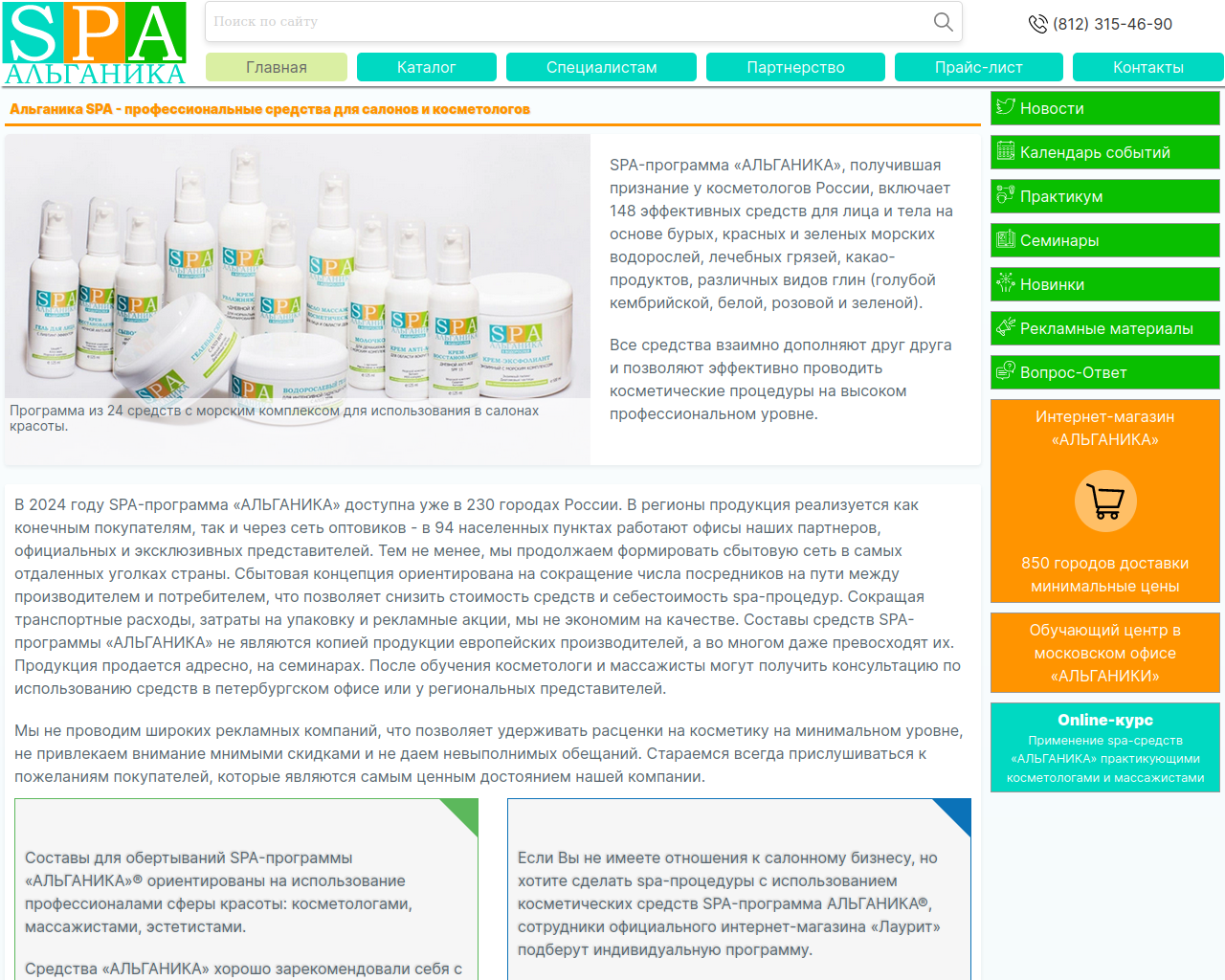
Task: Call phone number (812) 315-46-90
Action: (1112, 24)
